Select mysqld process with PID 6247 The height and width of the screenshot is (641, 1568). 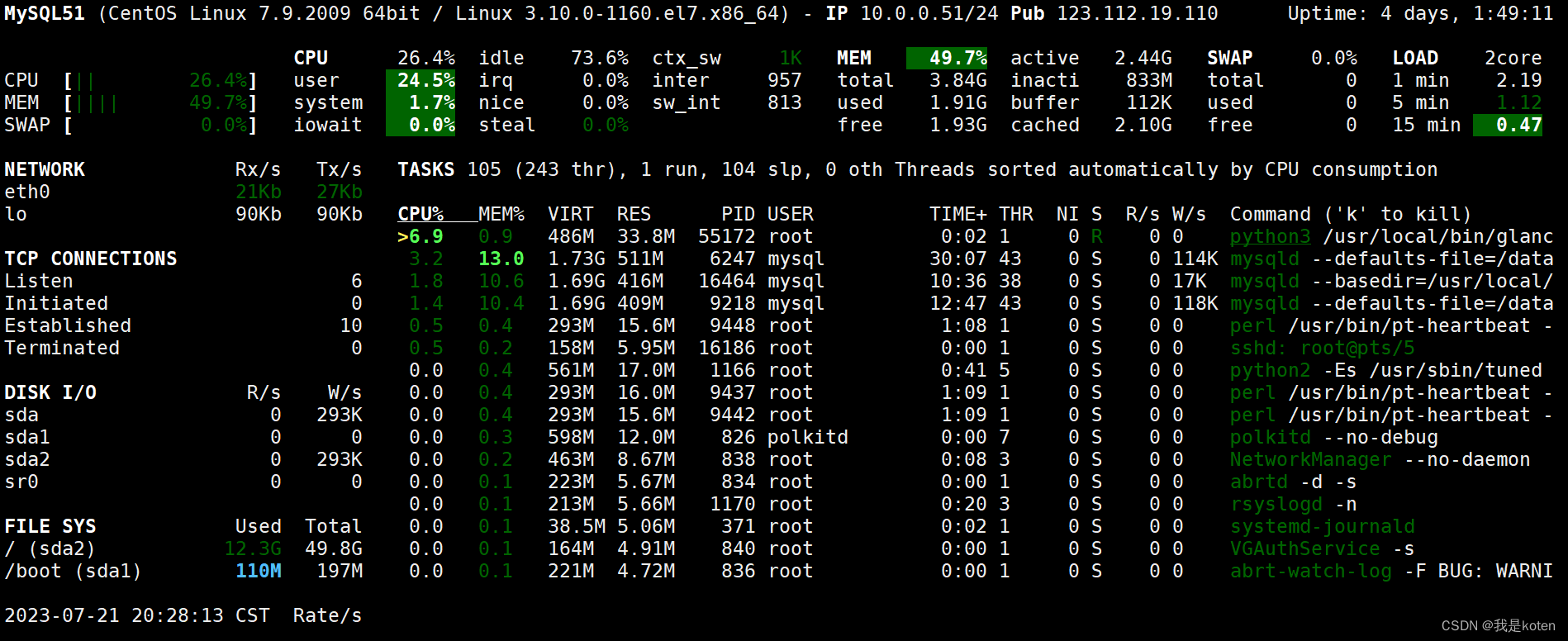coord(975,259)
